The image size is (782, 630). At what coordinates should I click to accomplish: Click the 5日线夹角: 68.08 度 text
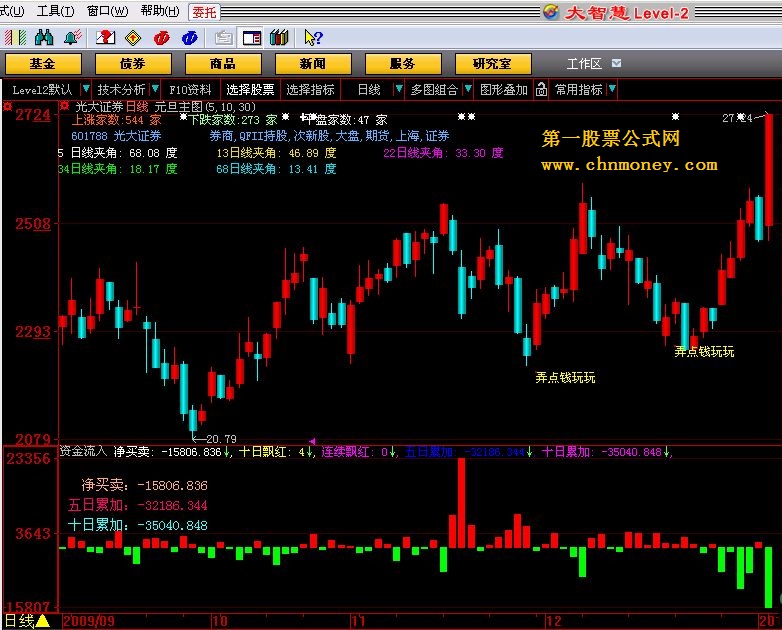click(x=118, y=153)
